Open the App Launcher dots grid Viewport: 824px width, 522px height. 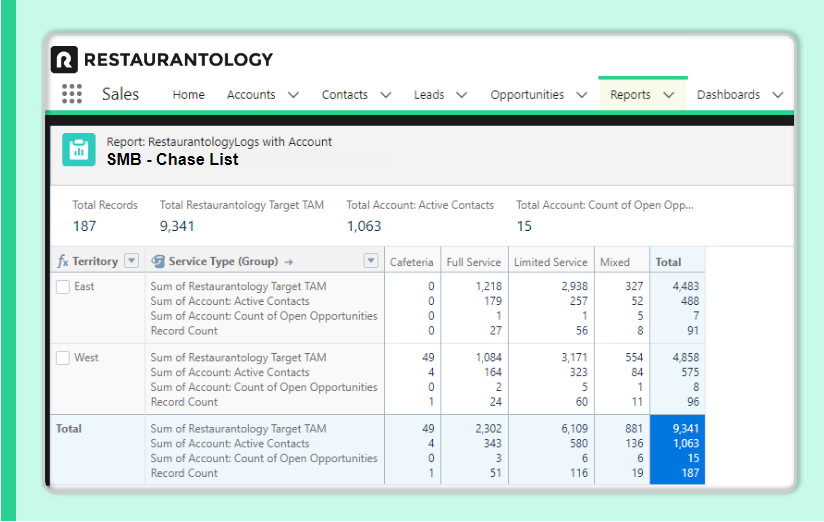[72, 94]
